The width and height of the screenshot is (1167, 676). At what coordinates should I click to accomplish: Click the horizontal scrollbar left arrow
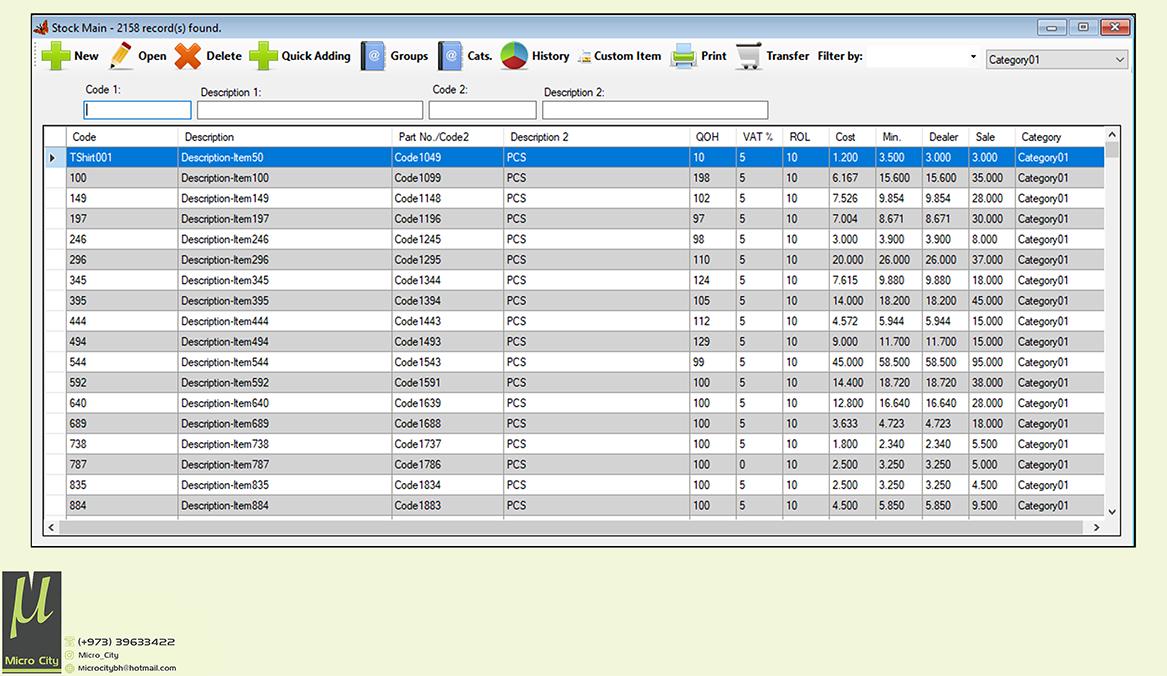(x=51, y=527)
